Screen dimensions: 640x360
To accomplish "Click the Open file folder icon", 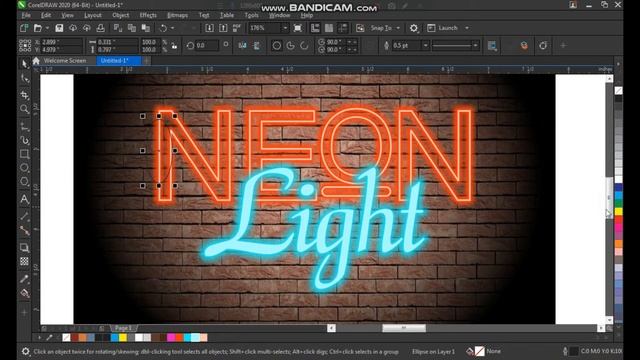I will [38, 28].
